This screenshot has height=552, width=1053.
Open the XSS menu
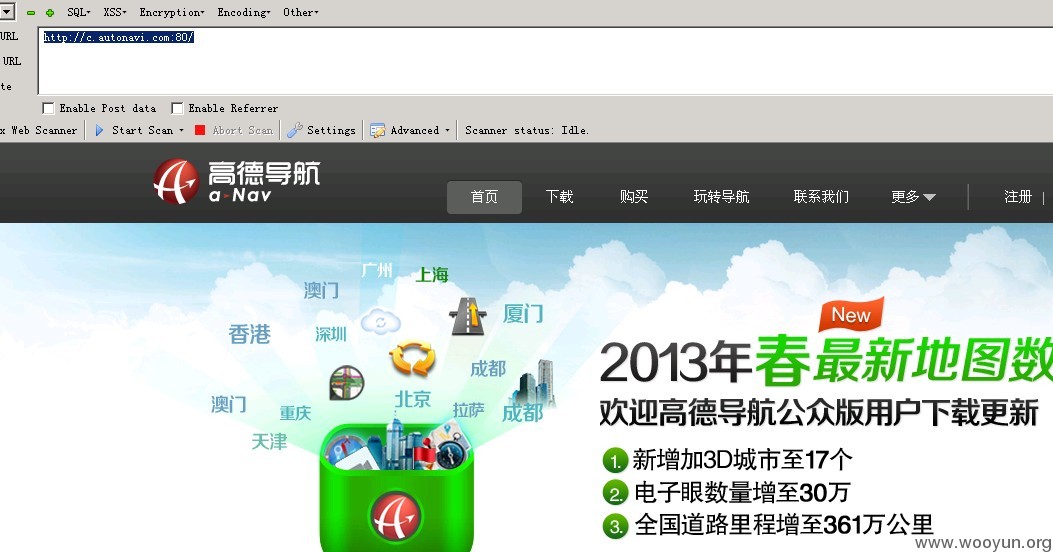(115, 12)
